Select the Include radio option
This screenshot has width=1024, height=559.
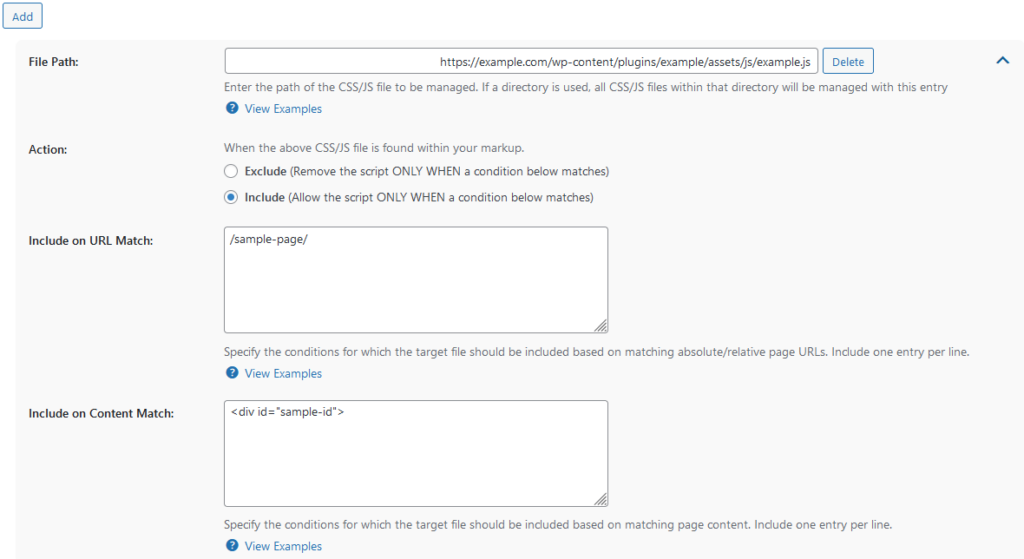pos(231,197)
